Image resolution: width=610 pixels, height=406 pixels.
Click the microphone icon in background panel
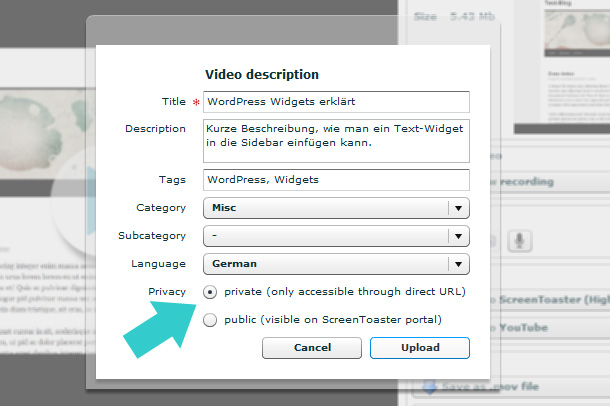coord(519,241)
